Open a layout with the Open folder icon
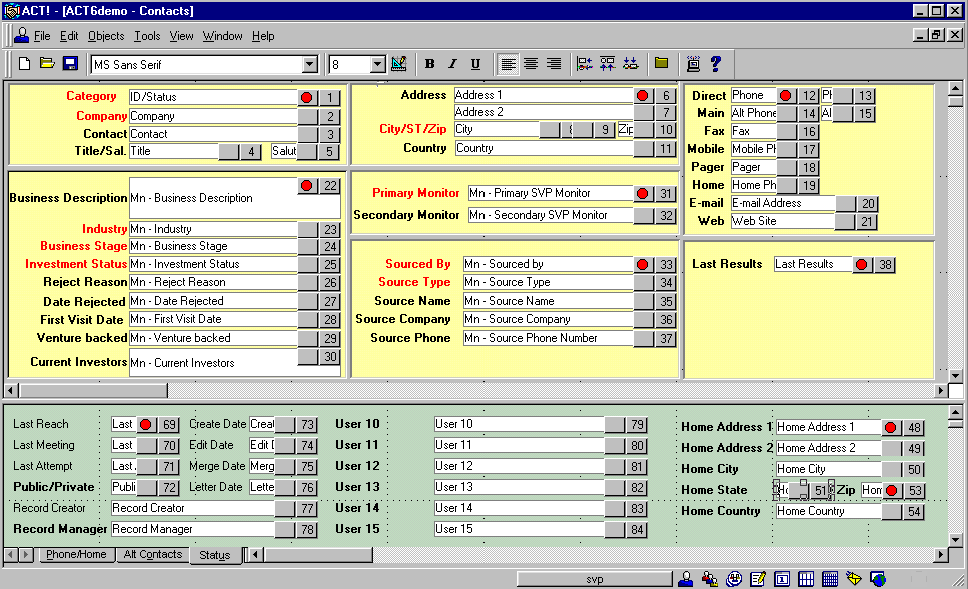 [47, 64]
